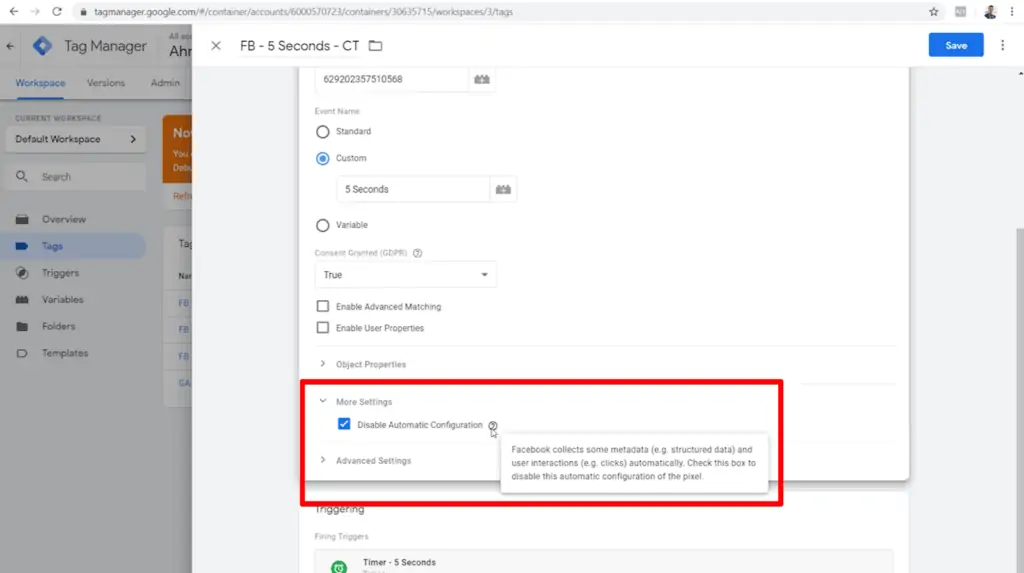Viewport: 1024px width, 573px height.
Task: Open the Consent Granted True dropdown
Action: coord(405,274)
